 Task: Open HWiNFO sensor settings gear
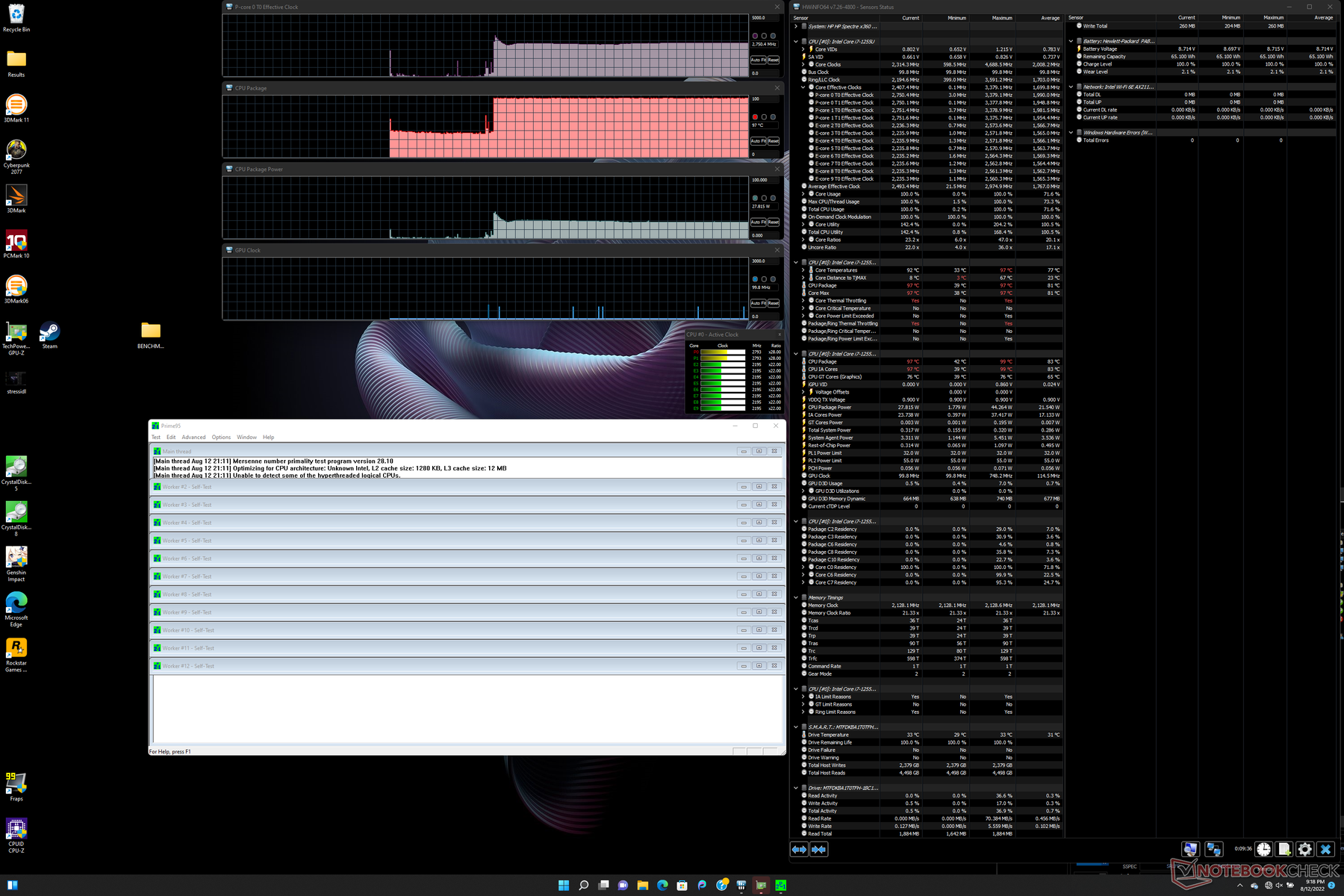click(x=1304, y=849)
